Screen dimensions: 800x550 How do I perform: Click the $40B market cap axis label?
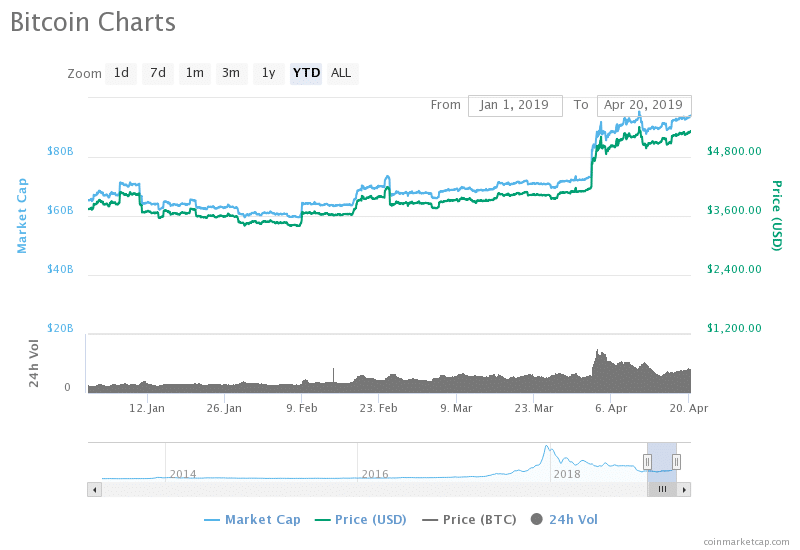(60, 269)
